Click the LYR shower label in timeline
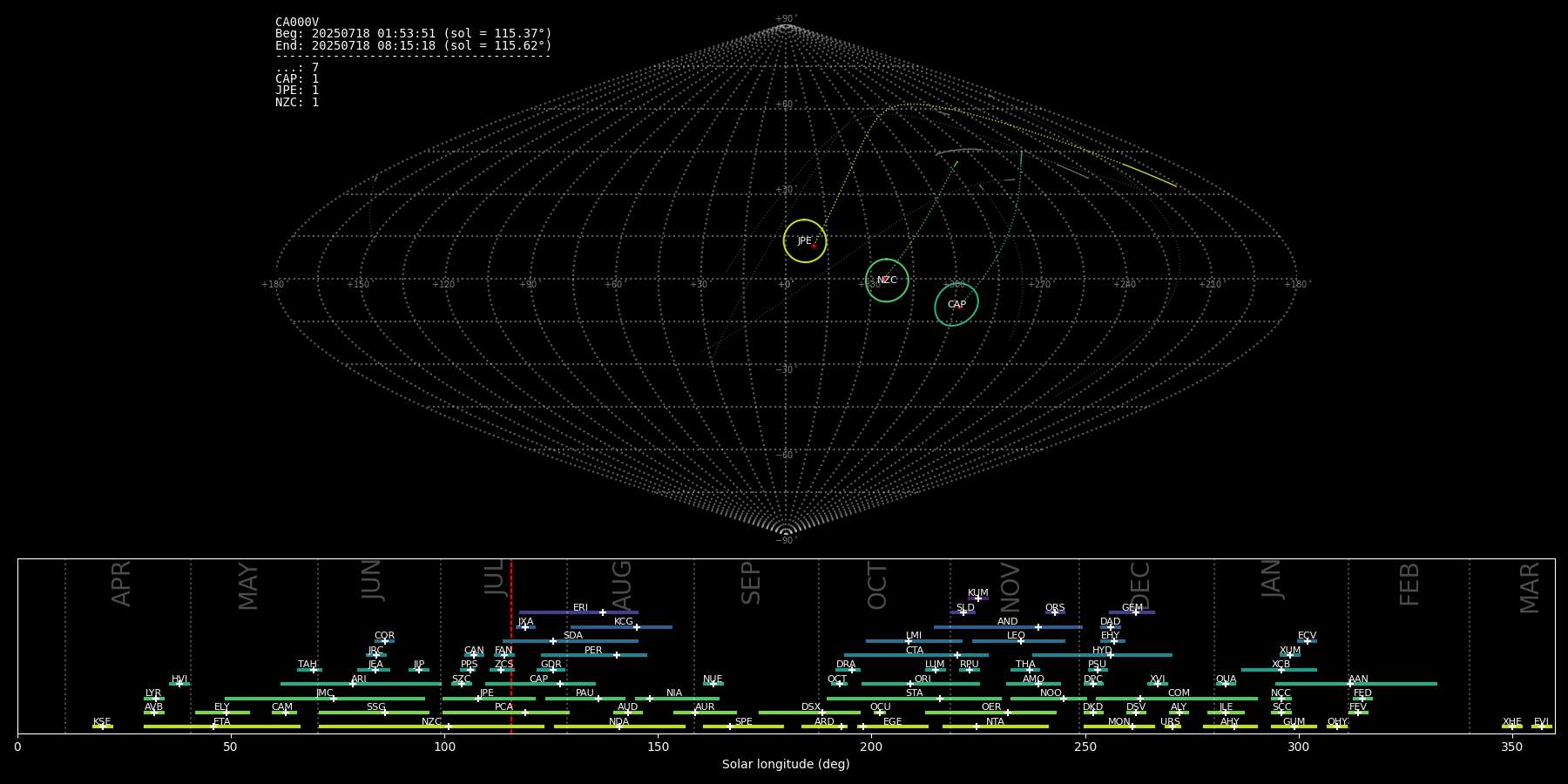Image resolution: width=1568 pixels, height=784 pixels. (x=153, y=693)
